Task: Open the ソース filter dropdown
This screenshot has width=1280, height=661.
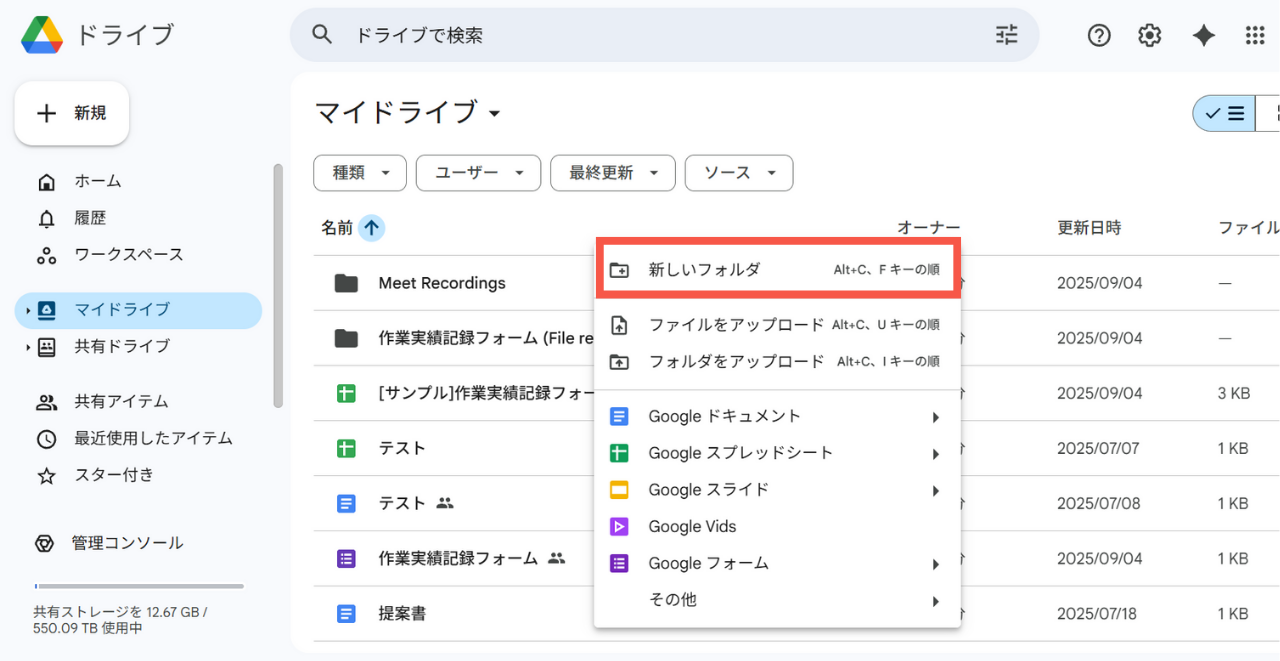Action: click(738, 172)
